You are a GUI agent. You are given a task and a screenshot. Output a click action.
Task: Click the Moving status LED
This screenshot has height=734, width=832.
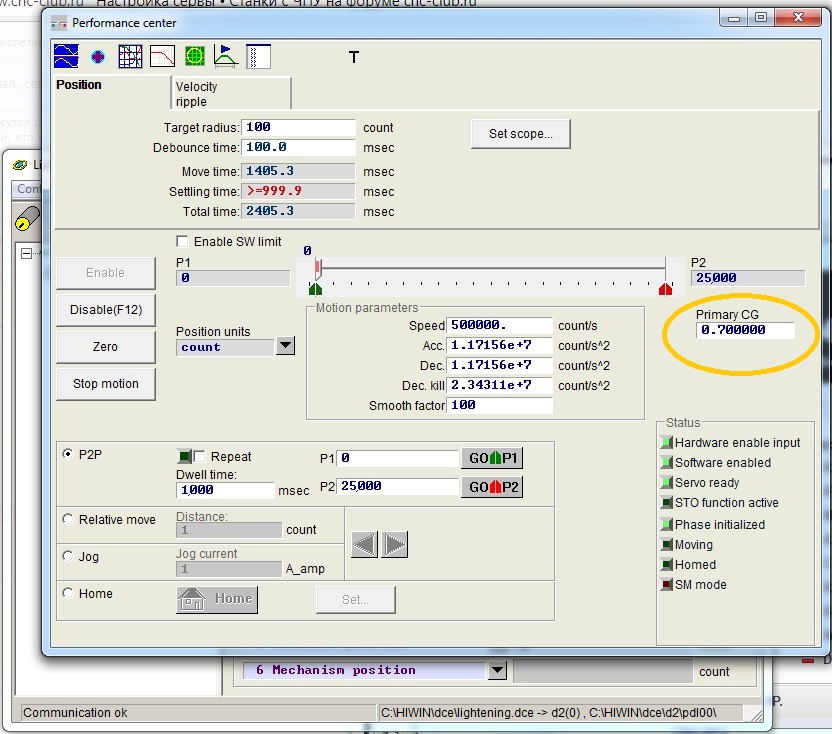click(x=666, y=544)
